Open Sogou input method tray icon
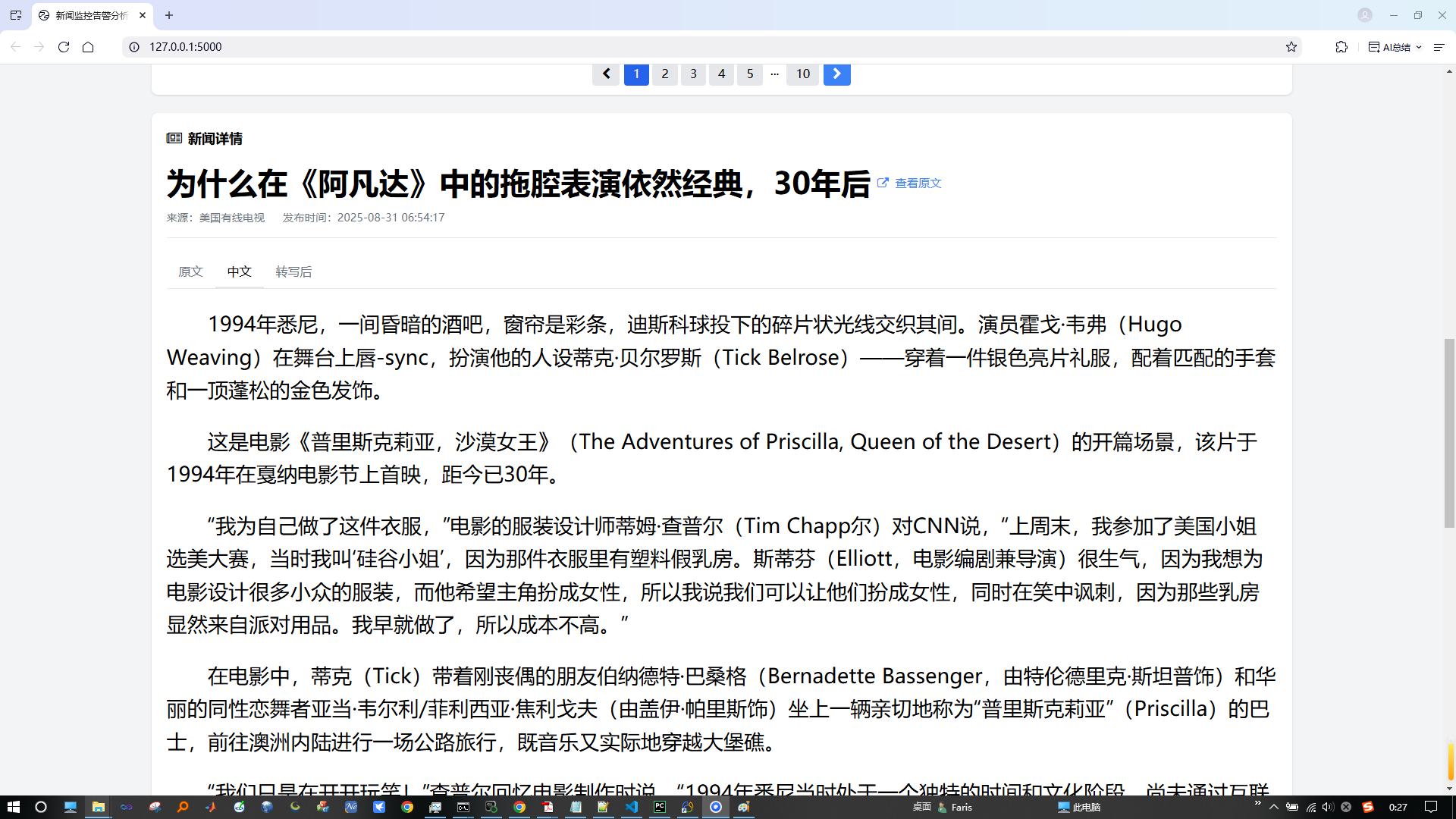Viewport: 1456px width, 819px height. point(1368,807)
